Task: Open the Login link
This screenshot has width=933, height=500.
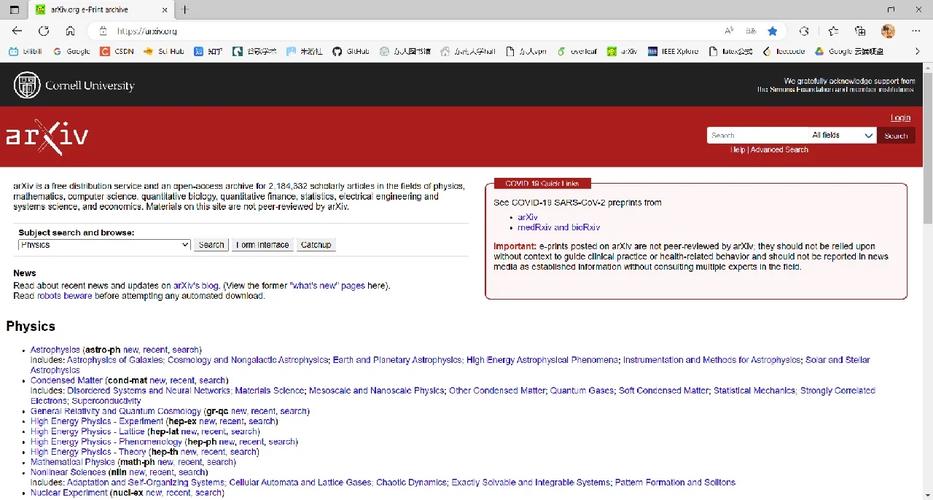Action: click(900, 118)
